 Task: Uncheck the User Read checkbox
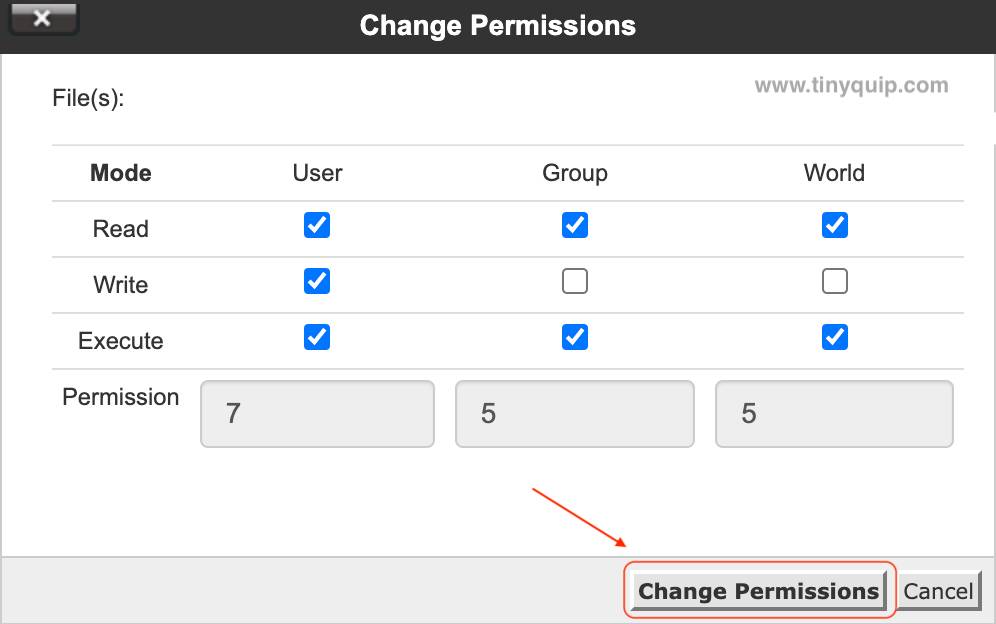tap(317, 225)
